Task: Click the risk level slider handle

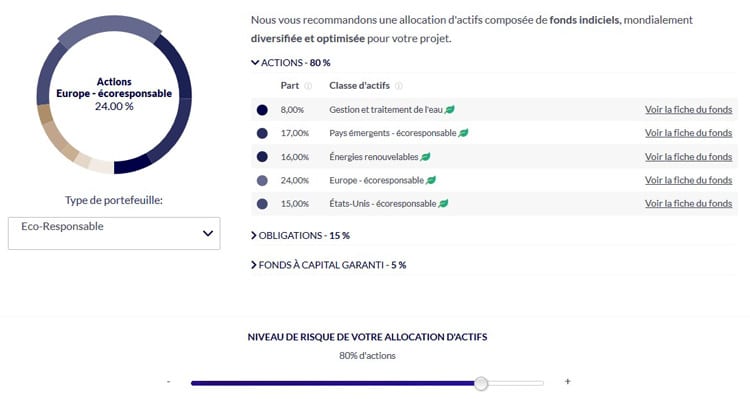Action: click(x=481, y=383)
